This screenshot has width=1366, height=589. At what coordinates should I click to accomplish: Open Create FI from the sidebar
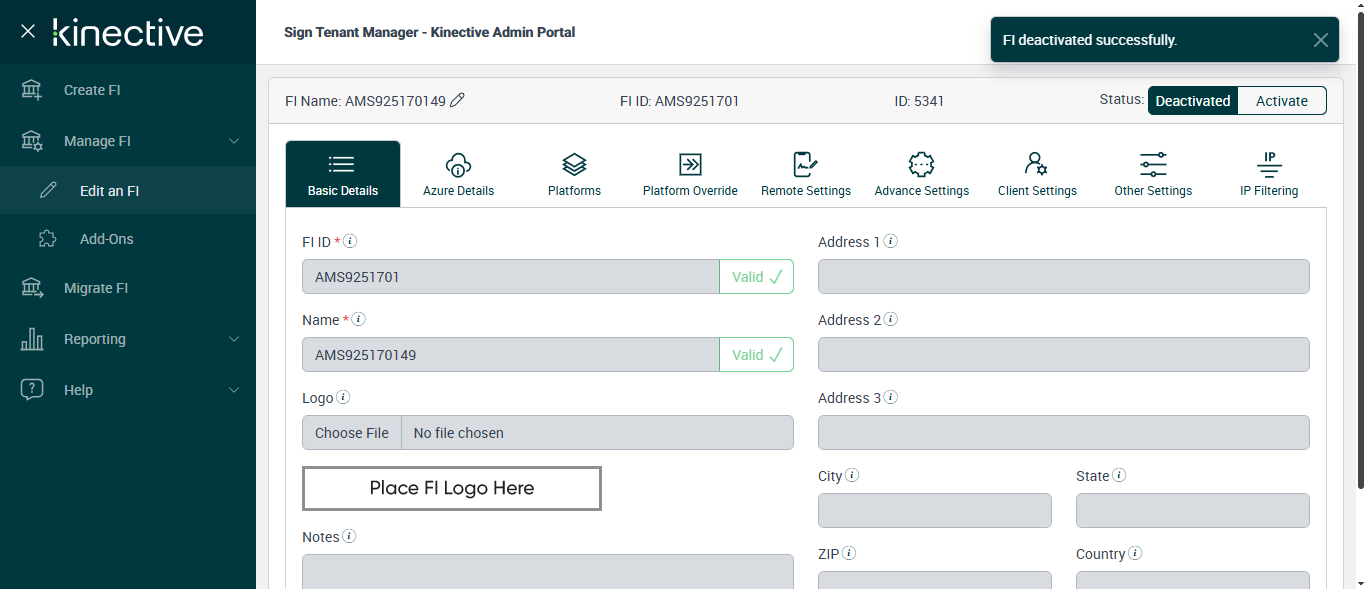[x=92, y=90]
